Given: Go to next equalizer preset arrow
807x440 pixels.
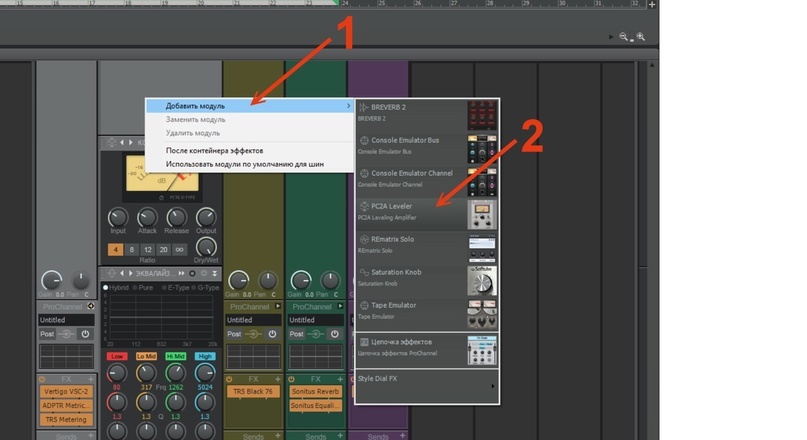Looking at the screenshot, I should coord(130,273).
